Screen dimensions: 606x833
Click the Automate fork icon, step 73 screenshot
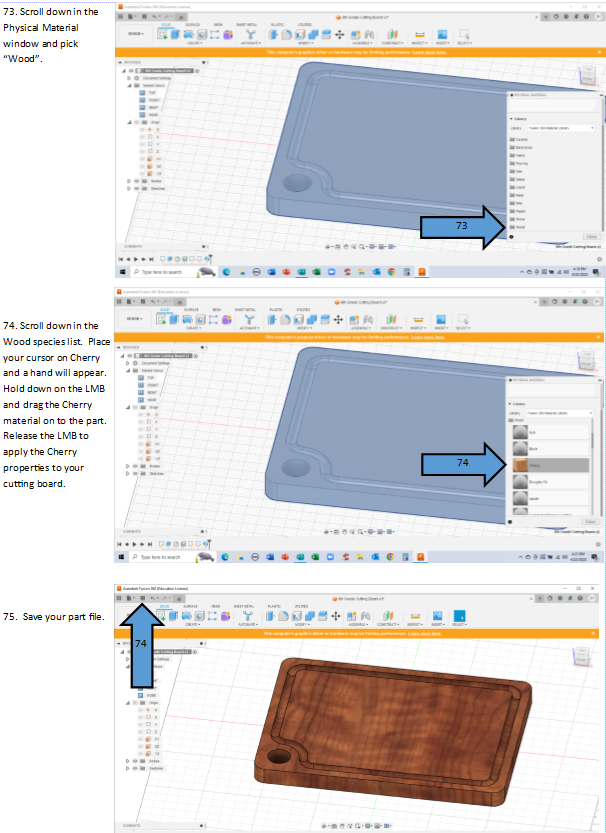251,35
